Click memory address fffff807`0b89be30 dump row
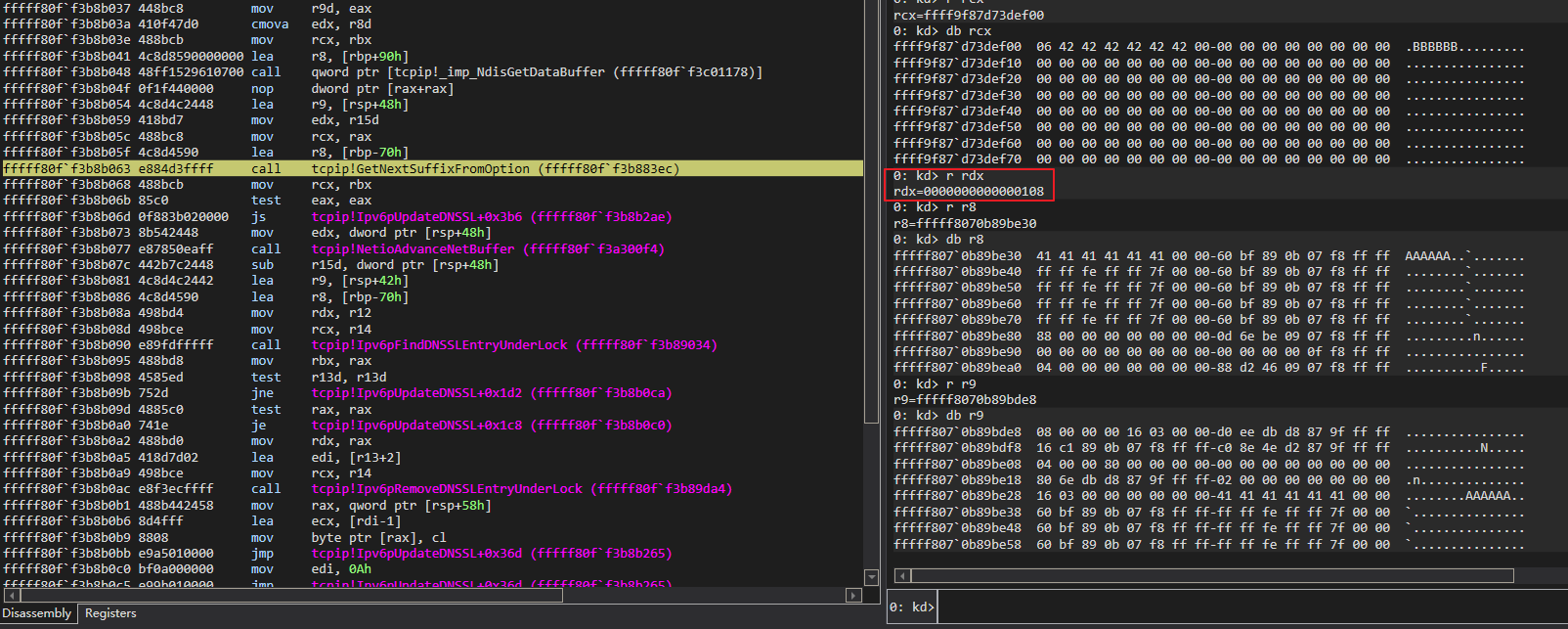Viewport: 1568px width, 629px height. pos(1209,255)
